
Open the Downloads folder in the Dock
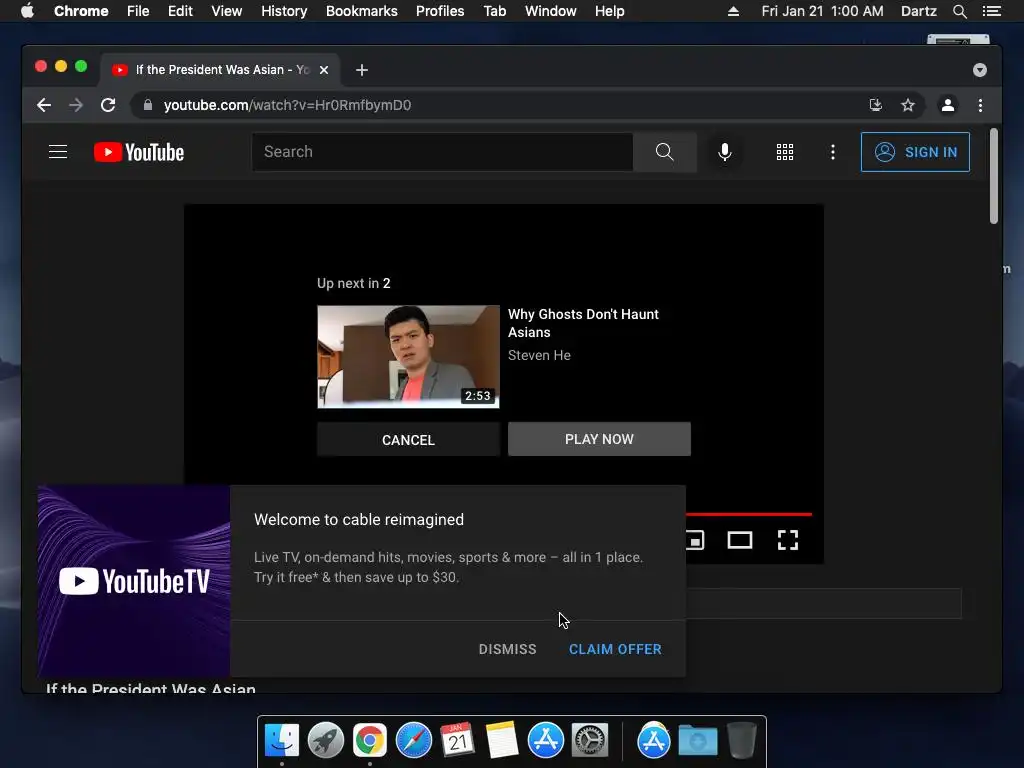click(697, 741)
